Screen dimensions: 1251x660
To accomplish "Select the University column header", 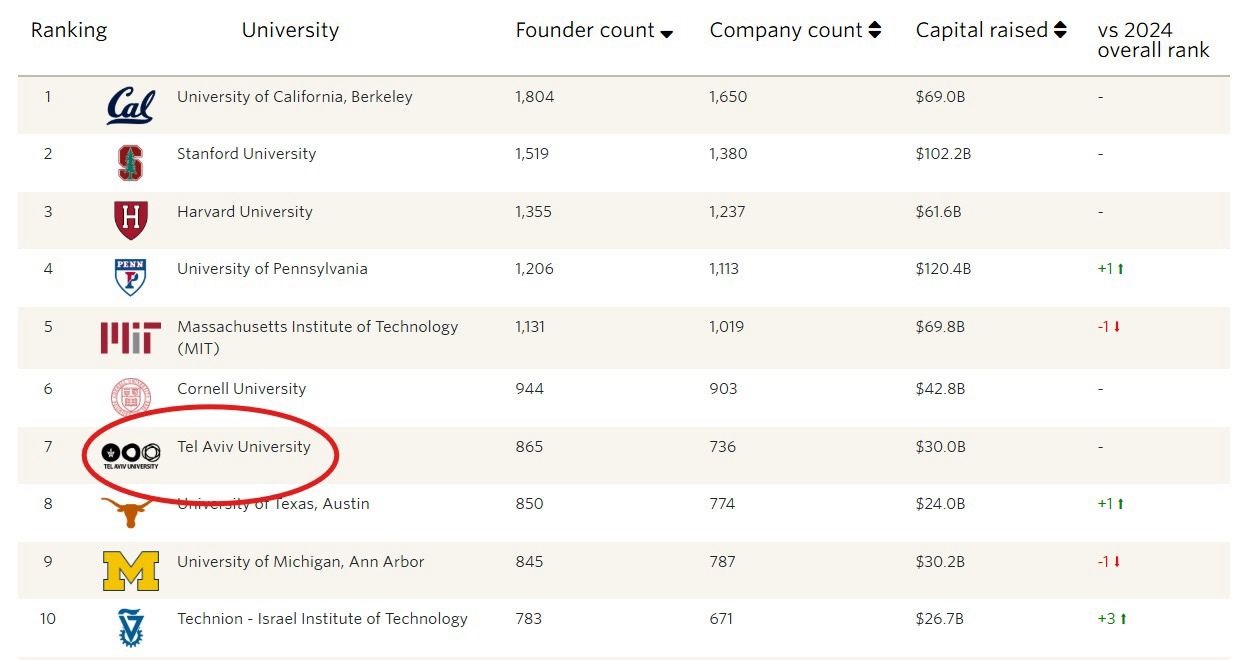I will click(290, 30).
